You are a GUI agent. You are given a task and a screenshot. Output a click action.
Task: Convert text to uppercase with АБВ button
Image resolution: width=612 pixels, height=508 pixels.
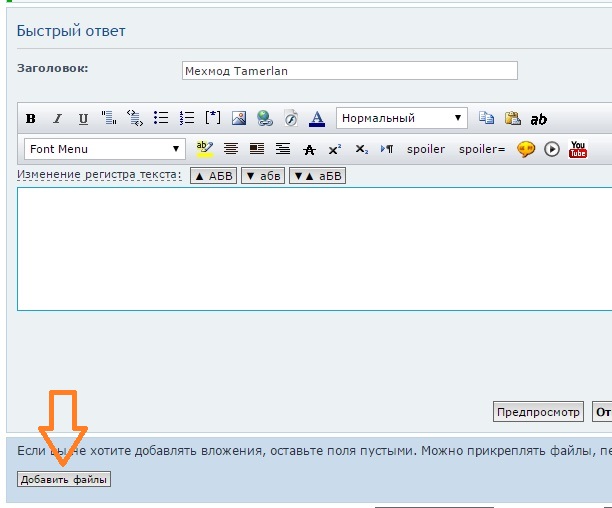(213, 176)
